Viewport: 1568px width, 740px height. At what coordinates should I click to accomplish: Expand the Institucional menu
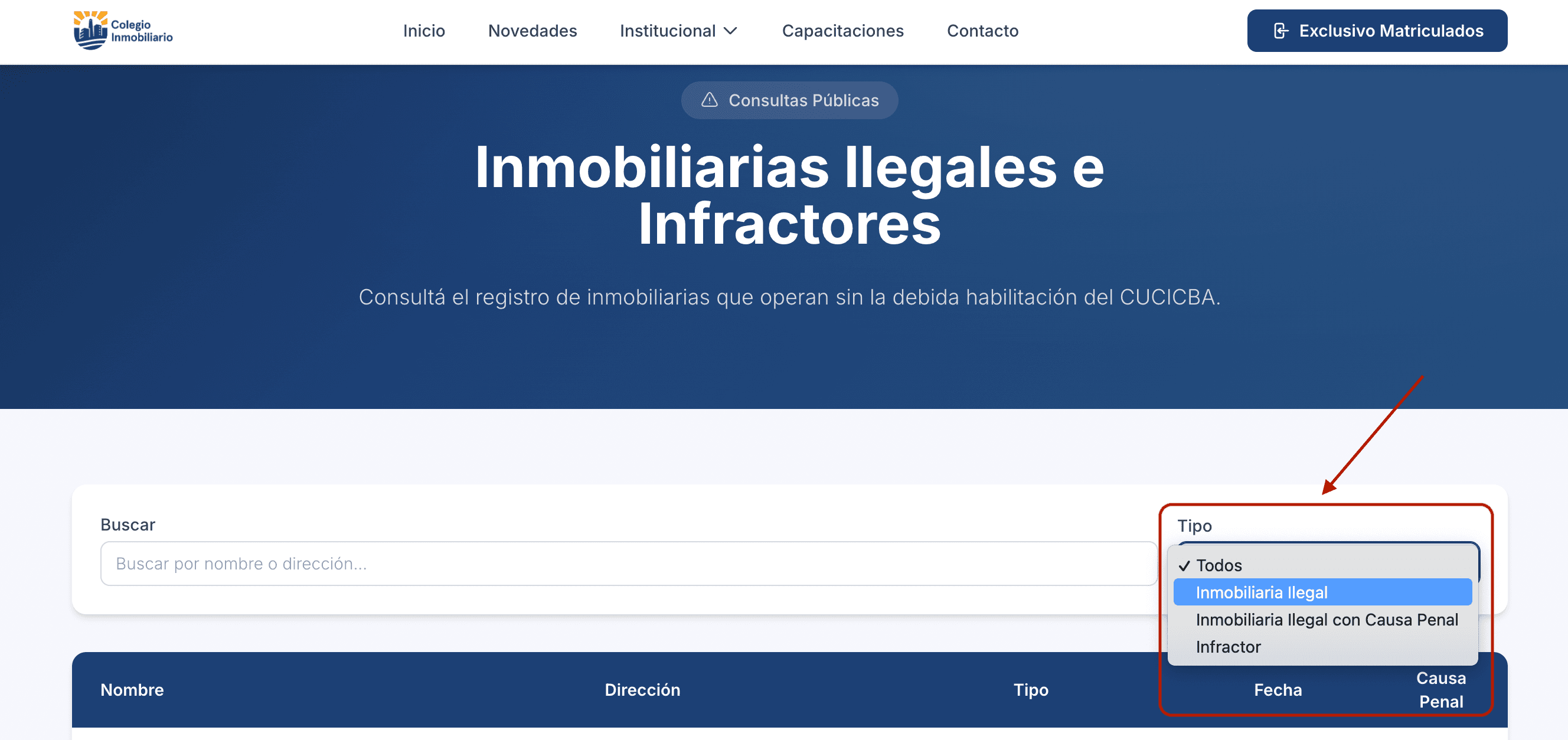pos(679,31)
